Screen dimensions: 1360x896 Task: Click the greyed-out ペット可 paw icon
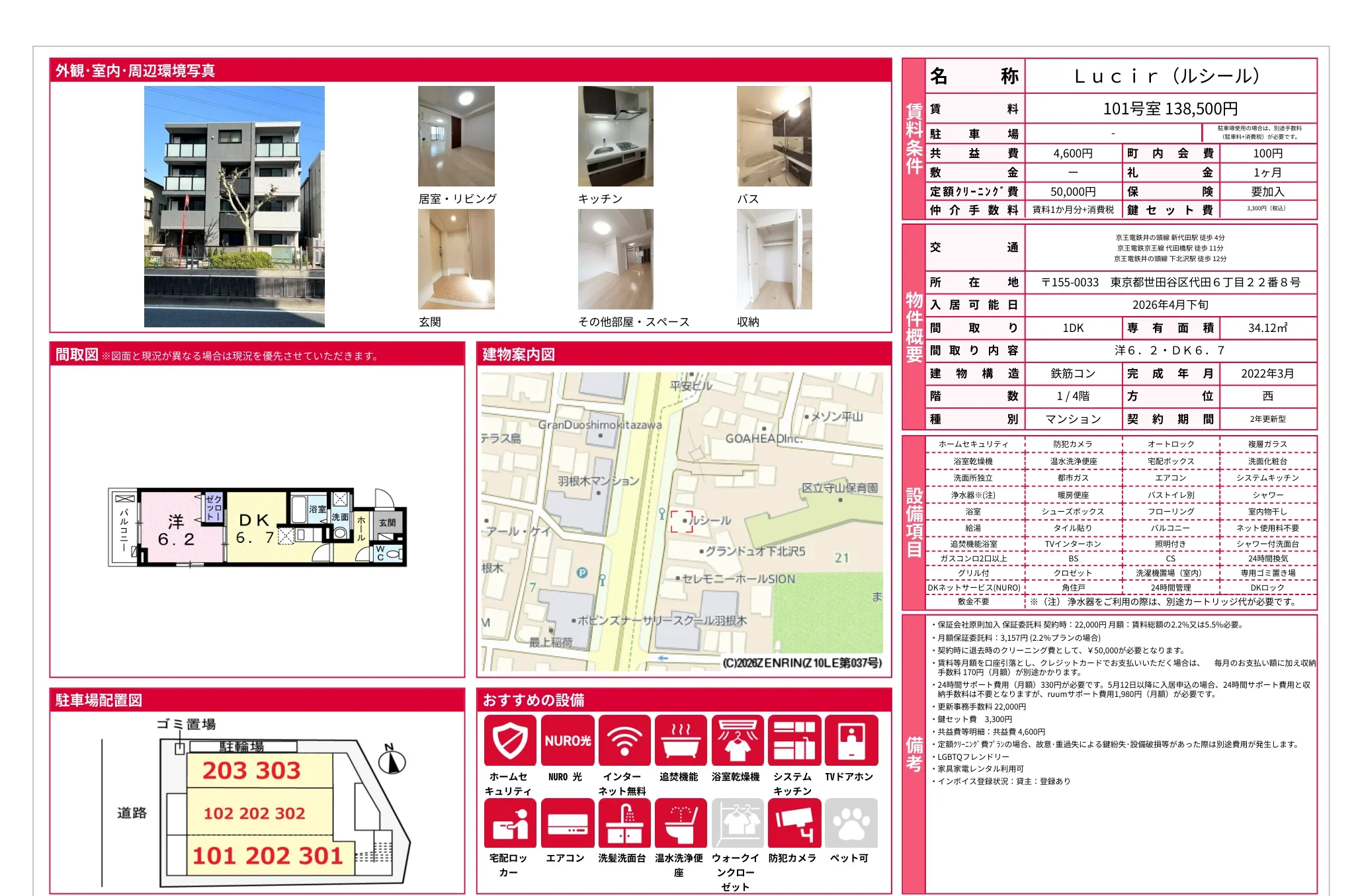(x=851, y=823)
